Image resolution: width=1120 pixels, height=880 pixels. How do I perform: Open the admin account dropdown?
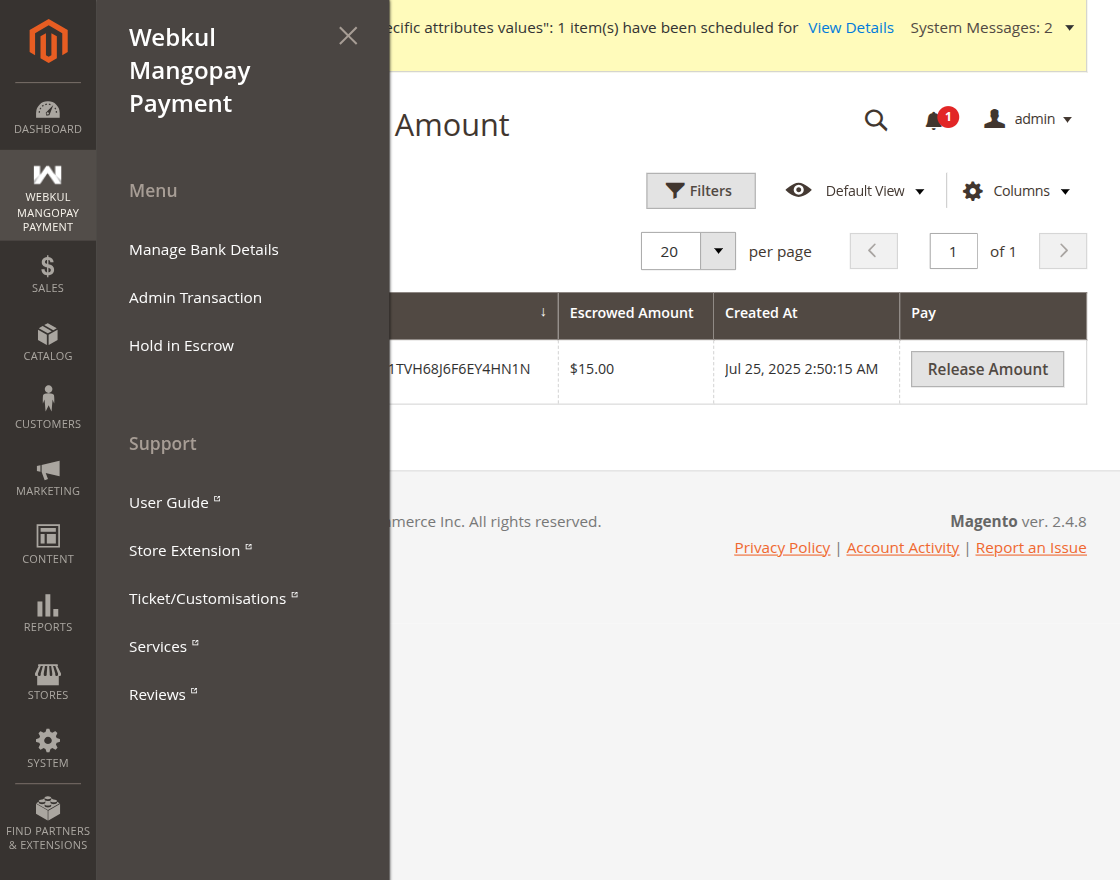(x=1028, y=119)
